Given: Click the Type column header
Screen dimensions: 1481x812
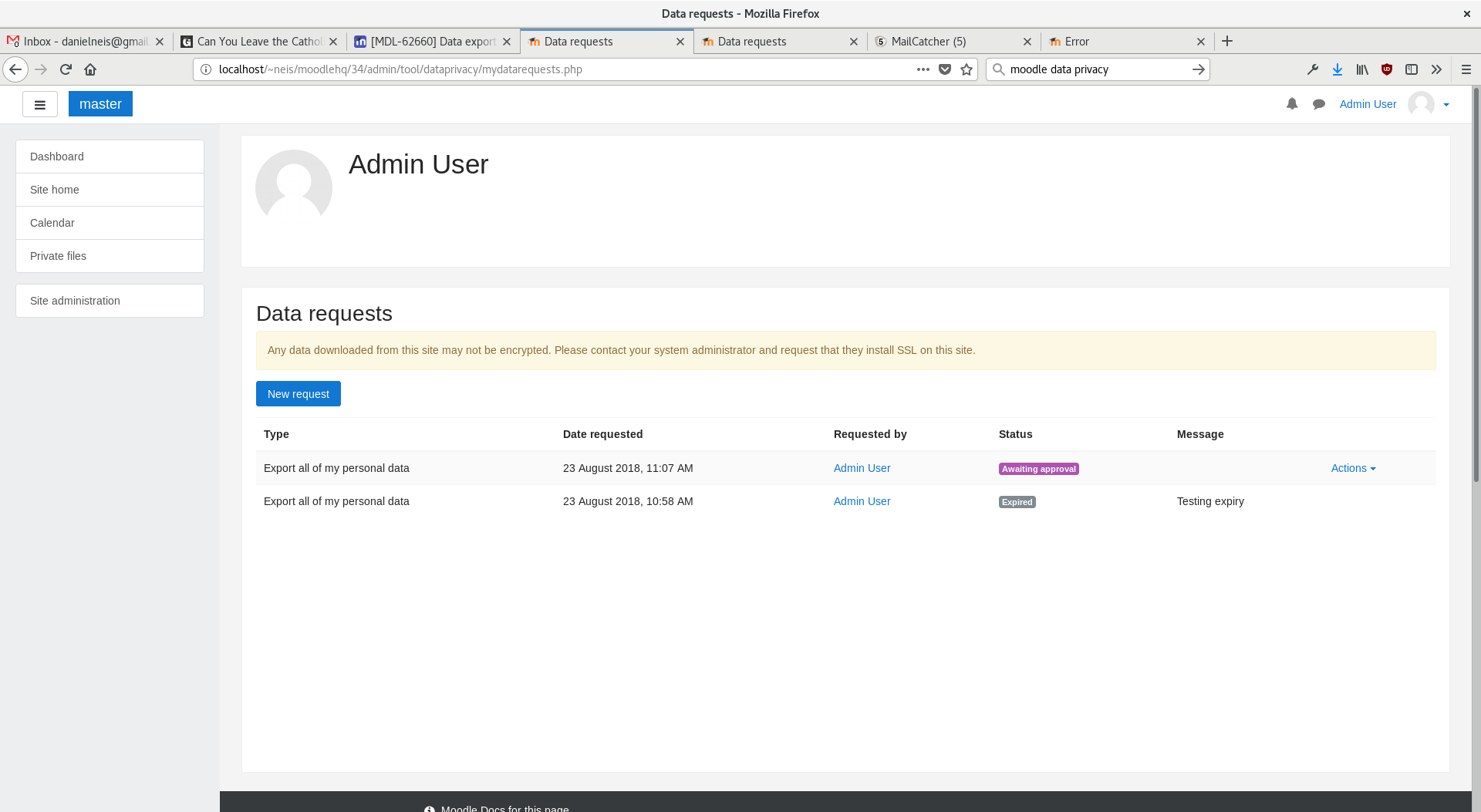Looking at the screenshot, I should click(276, 434).
